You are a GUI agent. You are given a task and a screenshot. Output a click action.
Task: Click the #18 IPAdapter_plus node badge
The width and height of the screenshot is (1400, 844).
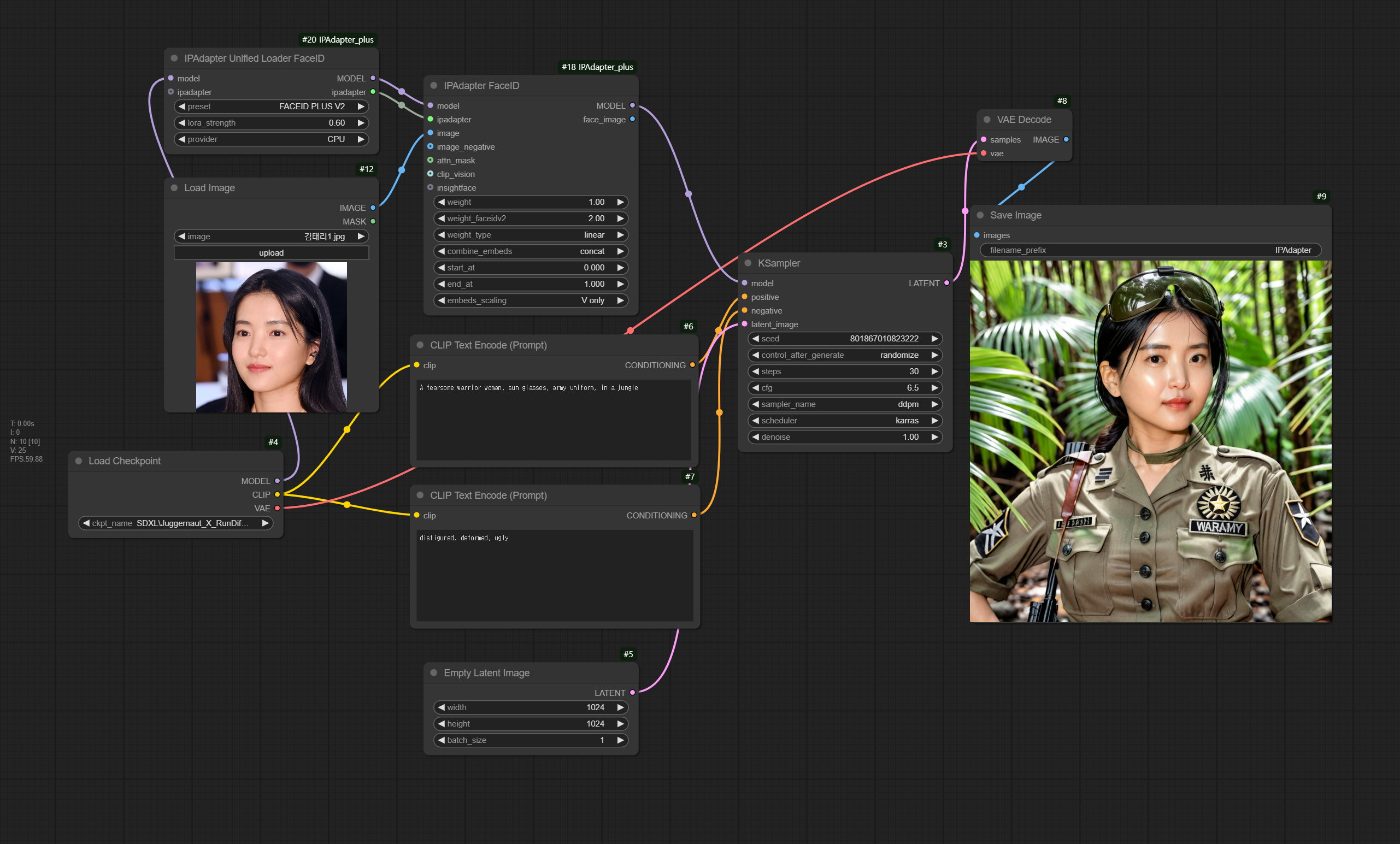pos(597,67)
